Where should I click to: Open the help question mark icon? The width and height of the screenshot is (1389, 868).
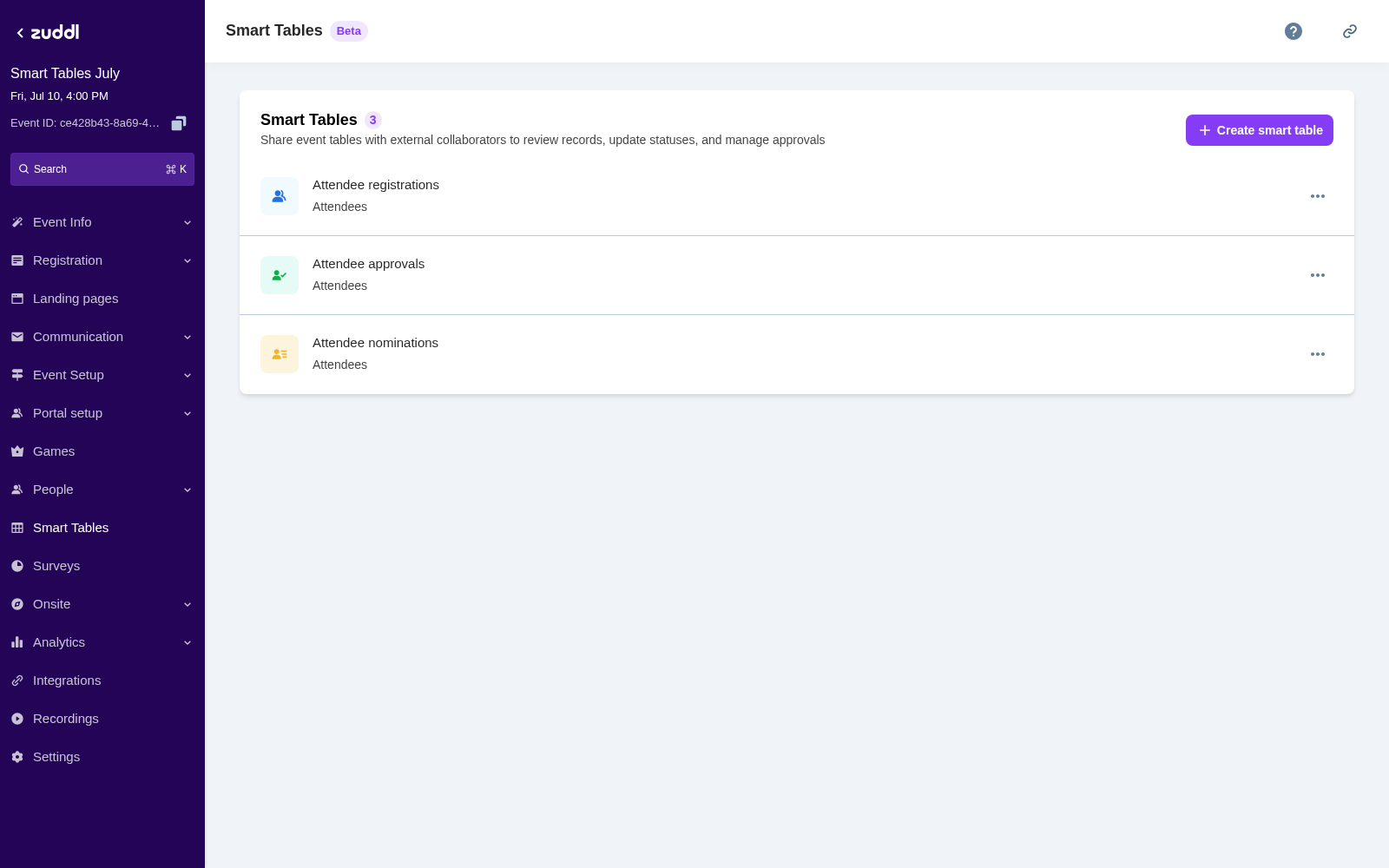coord(1294,31)
